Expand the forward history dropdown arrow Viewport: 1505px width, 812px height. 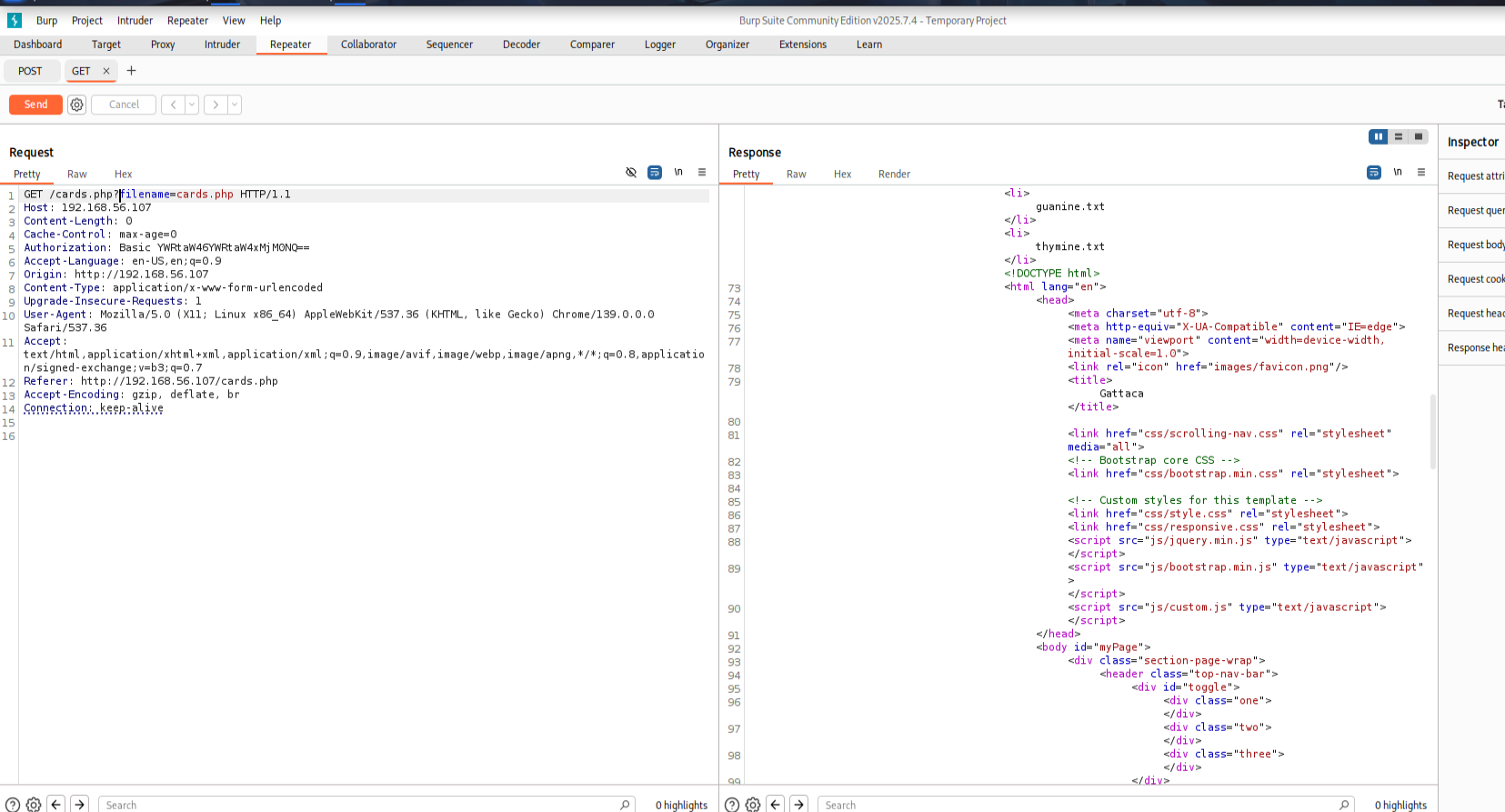pyautogui.click(x=235, y=105)
